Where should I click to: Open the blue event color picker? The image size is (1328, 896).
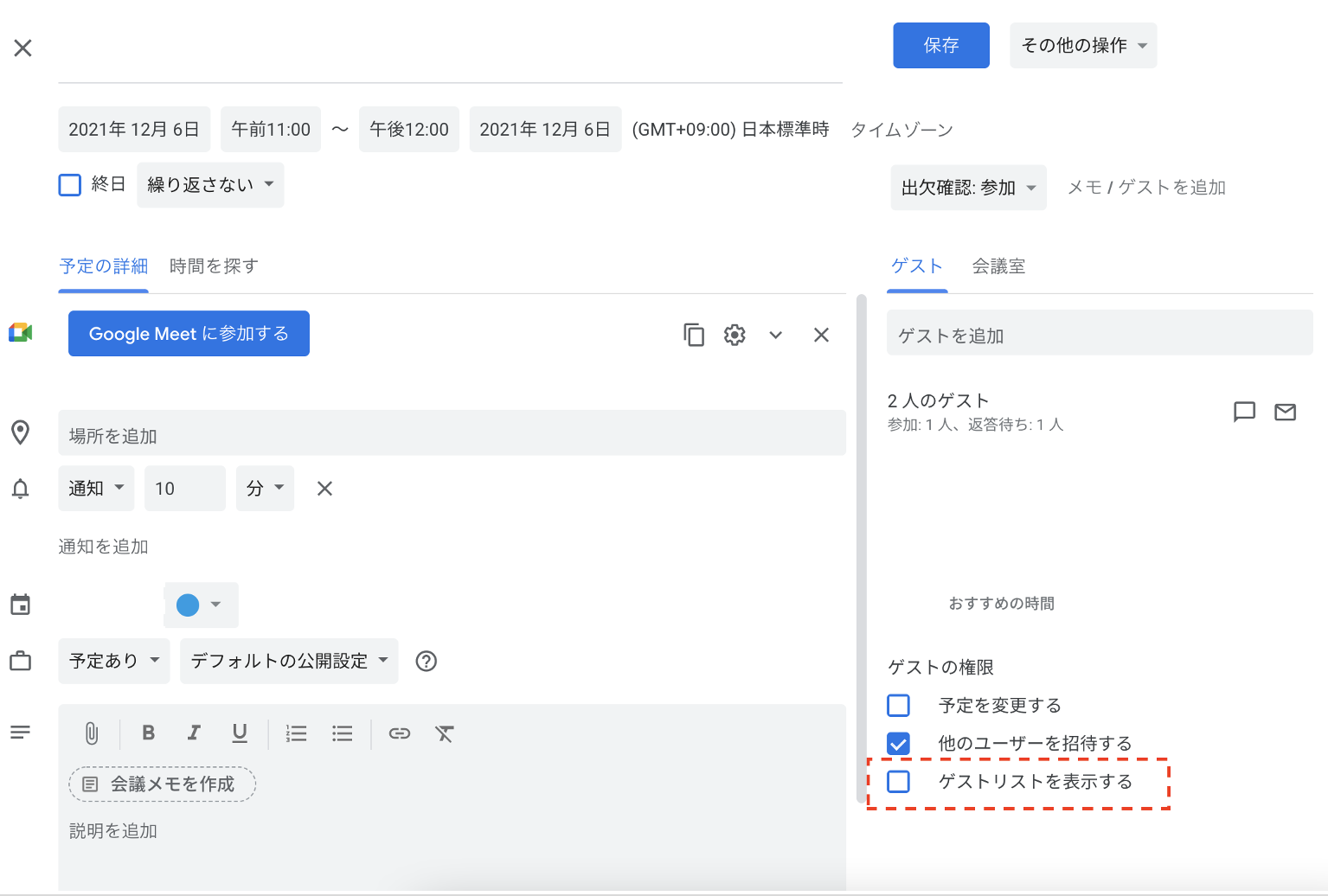pyautogui.click(x=200, y=605)
